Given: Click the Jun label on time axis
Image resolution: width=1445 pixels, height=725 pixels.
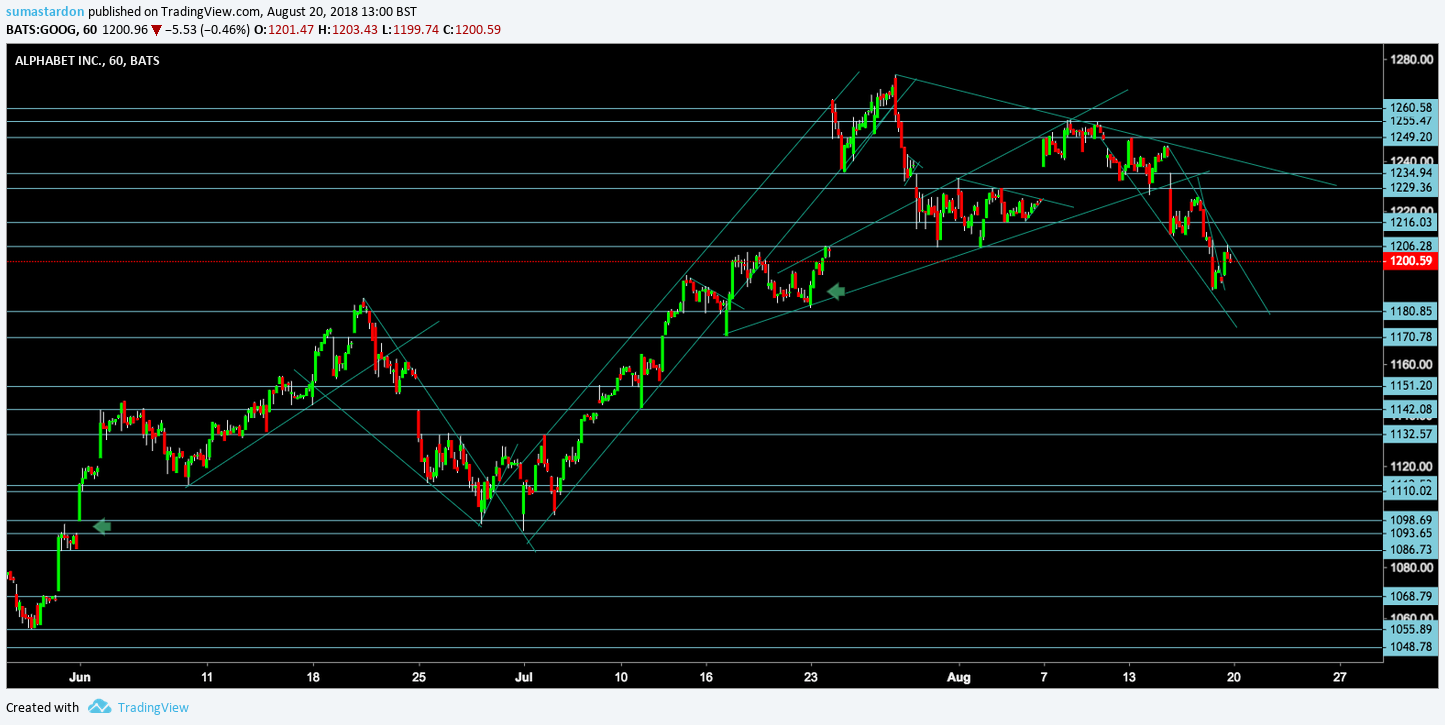Looking at the screenshot, I should [x=81, y=675].
